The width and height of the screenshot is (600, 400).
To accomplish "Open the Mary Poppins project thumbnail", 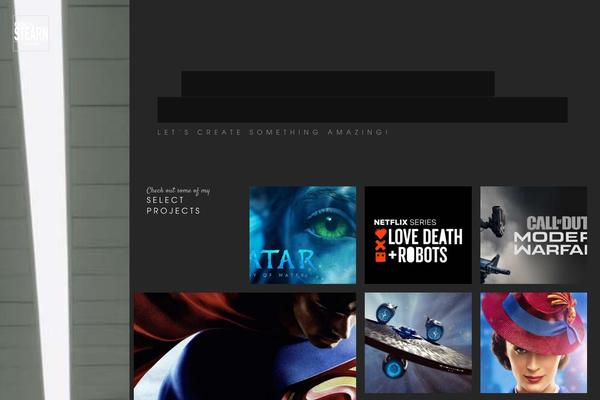I will pos(533,343).
